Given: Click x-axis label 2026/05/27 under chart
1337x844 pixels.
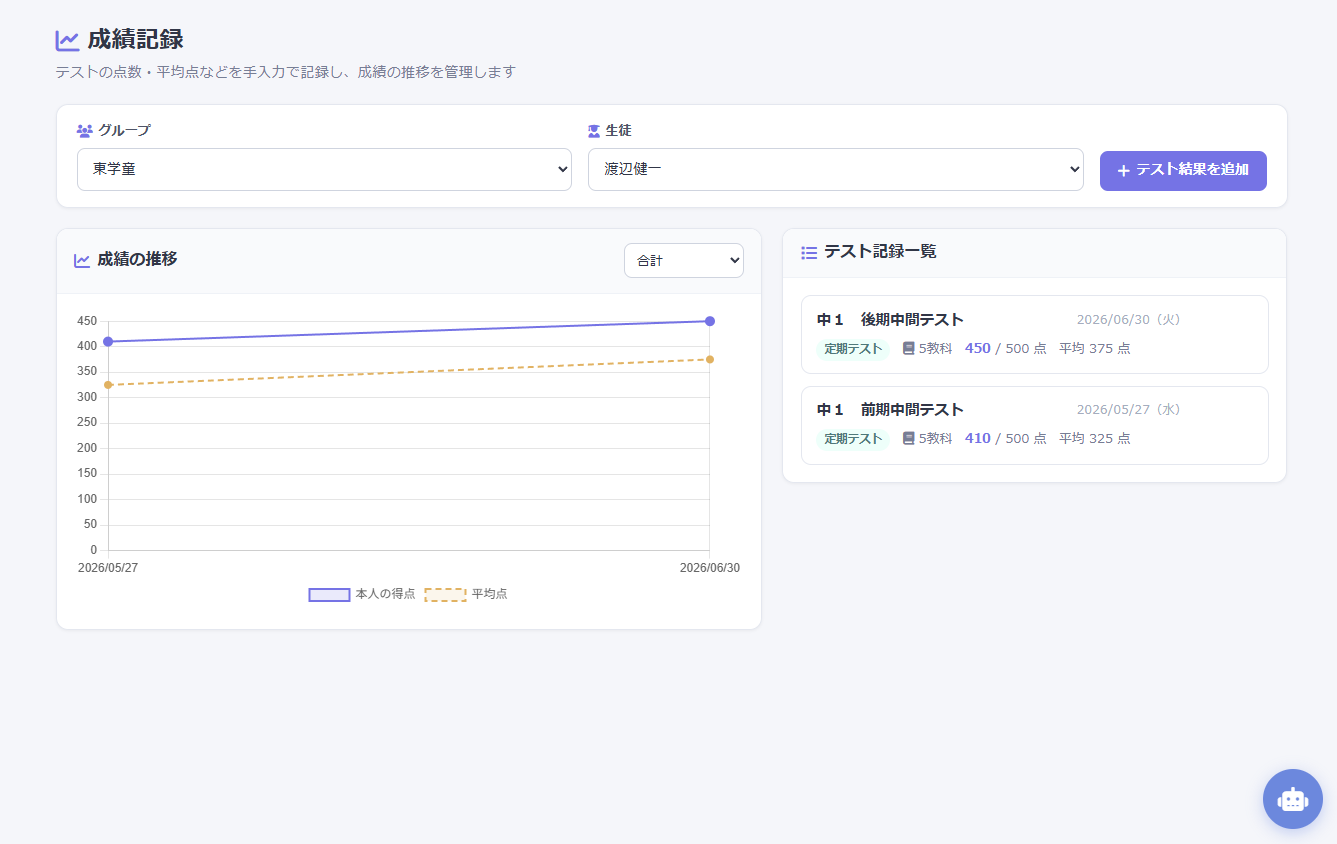Looking at the screenshot, I should coord(108,568).
